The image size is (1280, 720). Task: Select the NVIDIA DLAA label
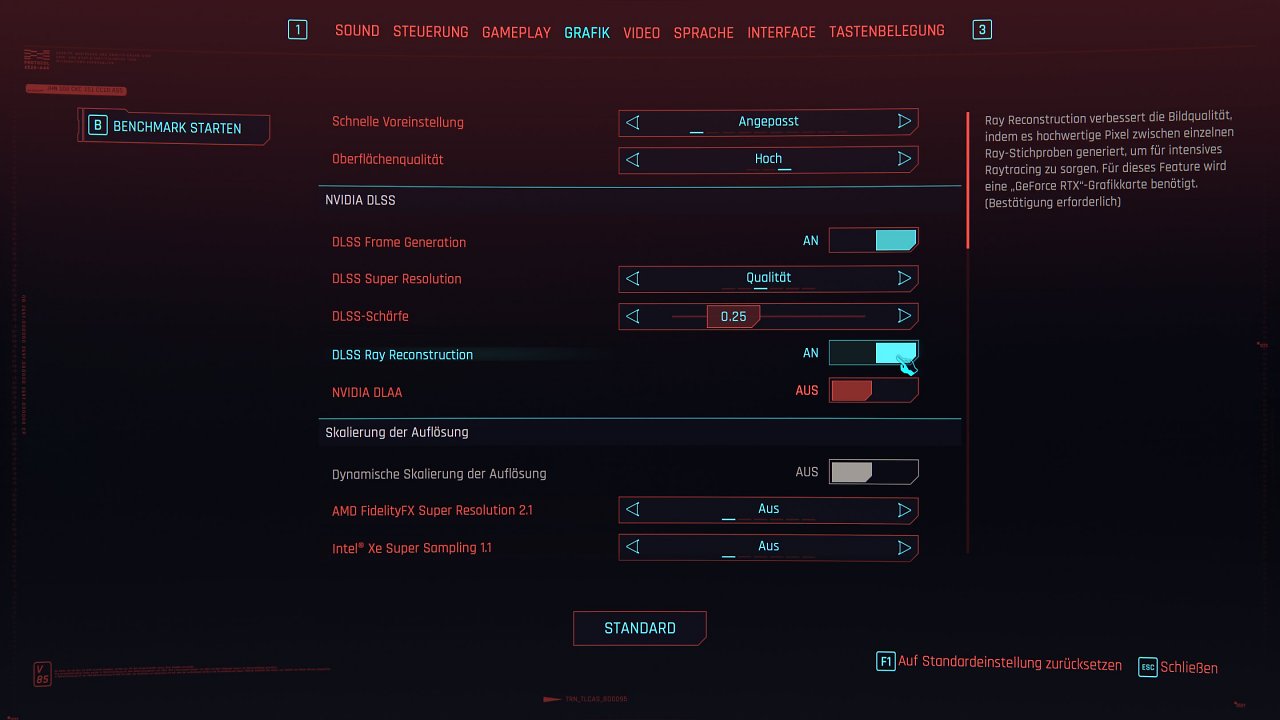click(367, 392)
